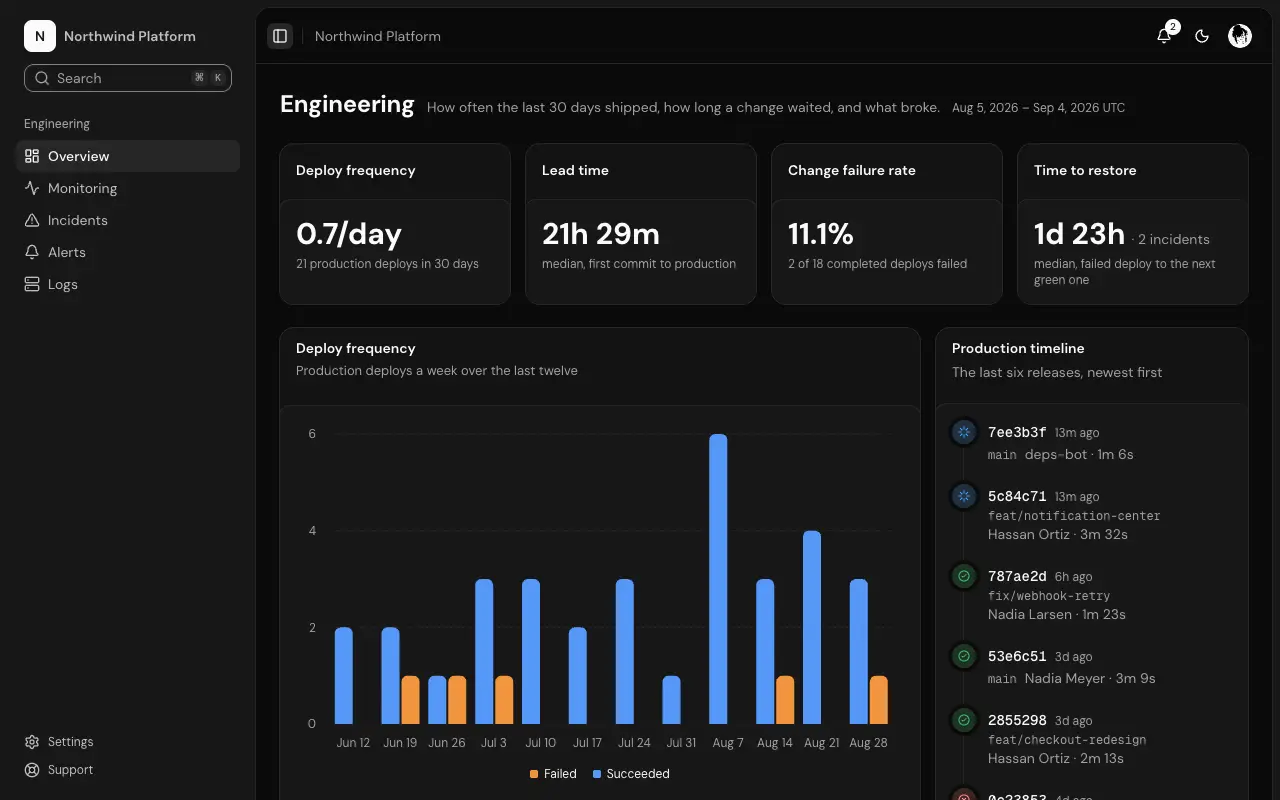Switch theme with the moon icon
Screen dimensions: 1280x800
click(1202, 36)
